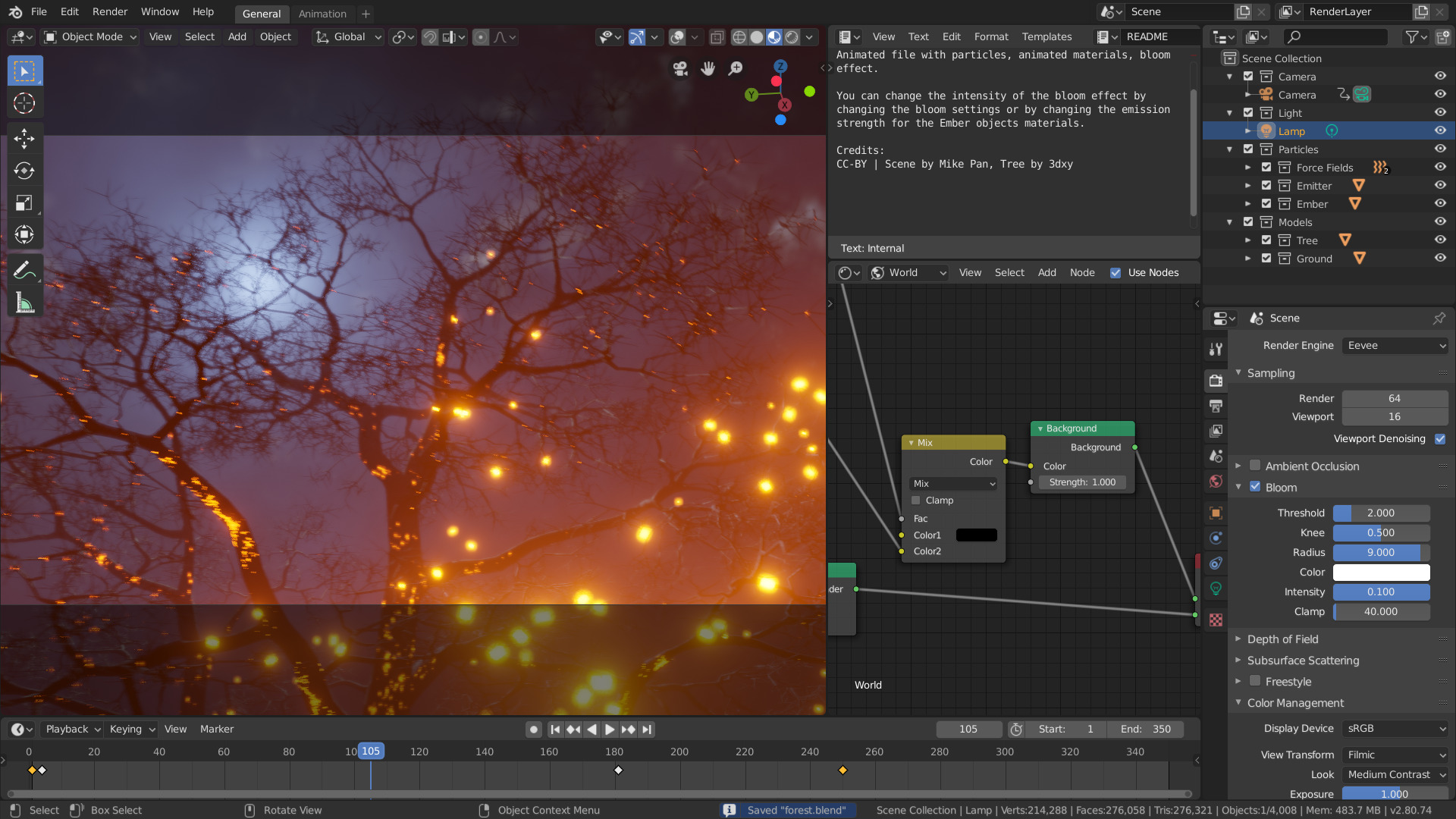Activate the Rotate tool

[x=25, y=171]
